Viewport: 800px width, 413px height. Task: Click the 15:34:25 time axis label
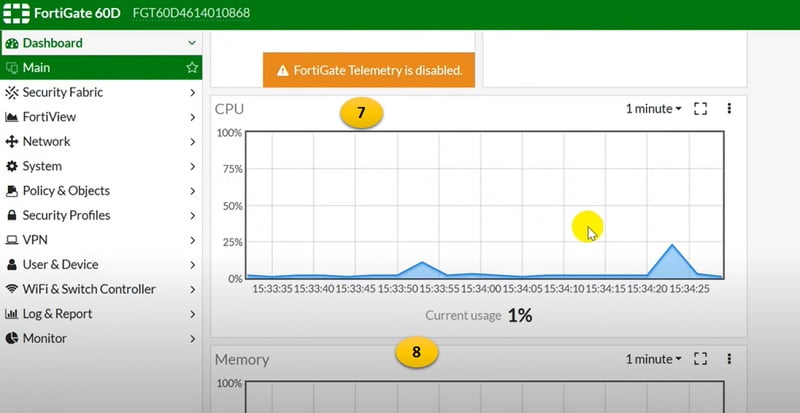[689, 289]
